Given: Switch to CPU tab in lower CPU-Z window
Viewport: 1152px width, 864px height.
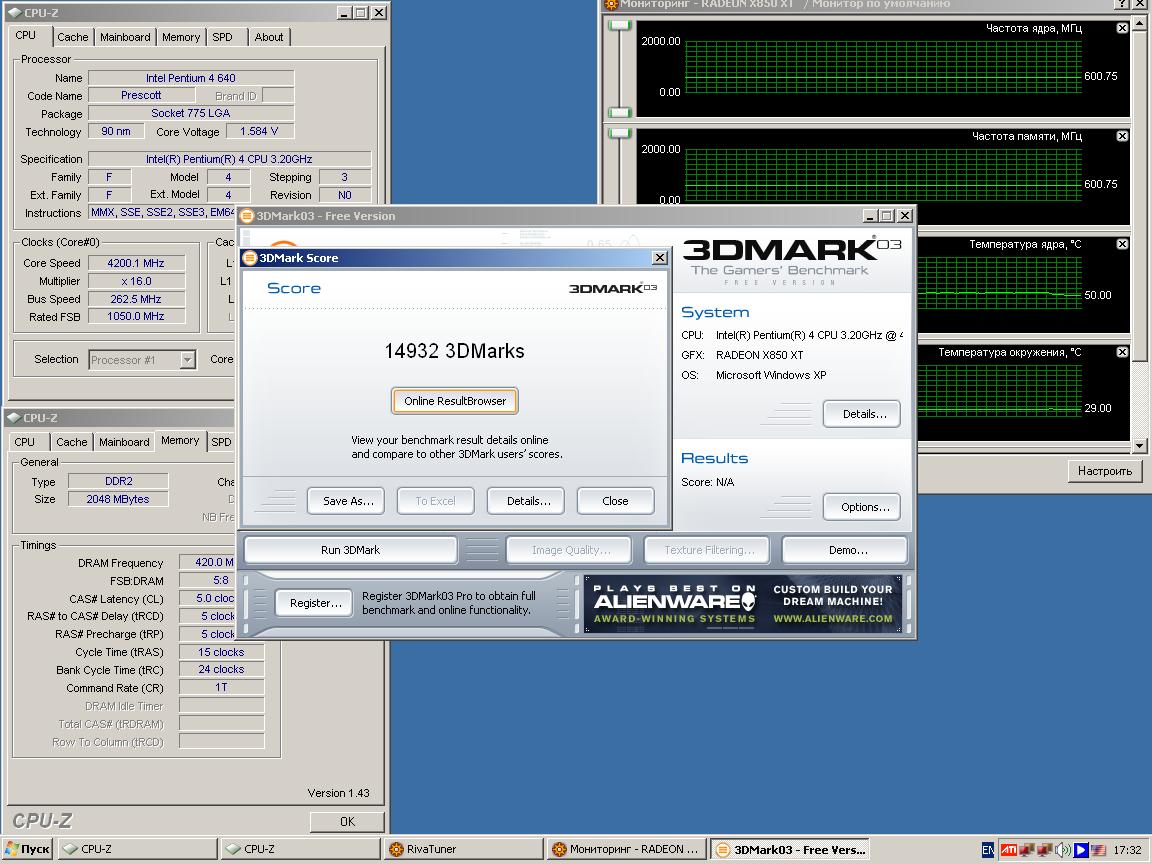Looking at the screenshot, I should pos(24,442).
